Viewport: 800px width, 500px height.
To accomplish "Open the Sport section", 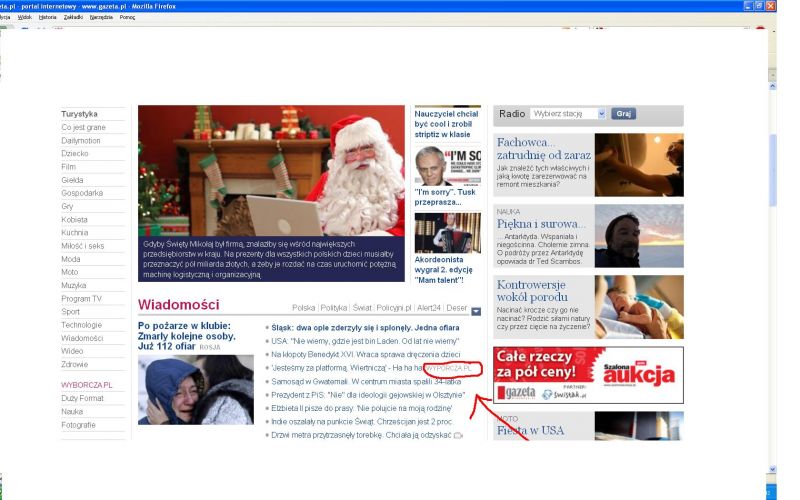I will pos(70,311).
